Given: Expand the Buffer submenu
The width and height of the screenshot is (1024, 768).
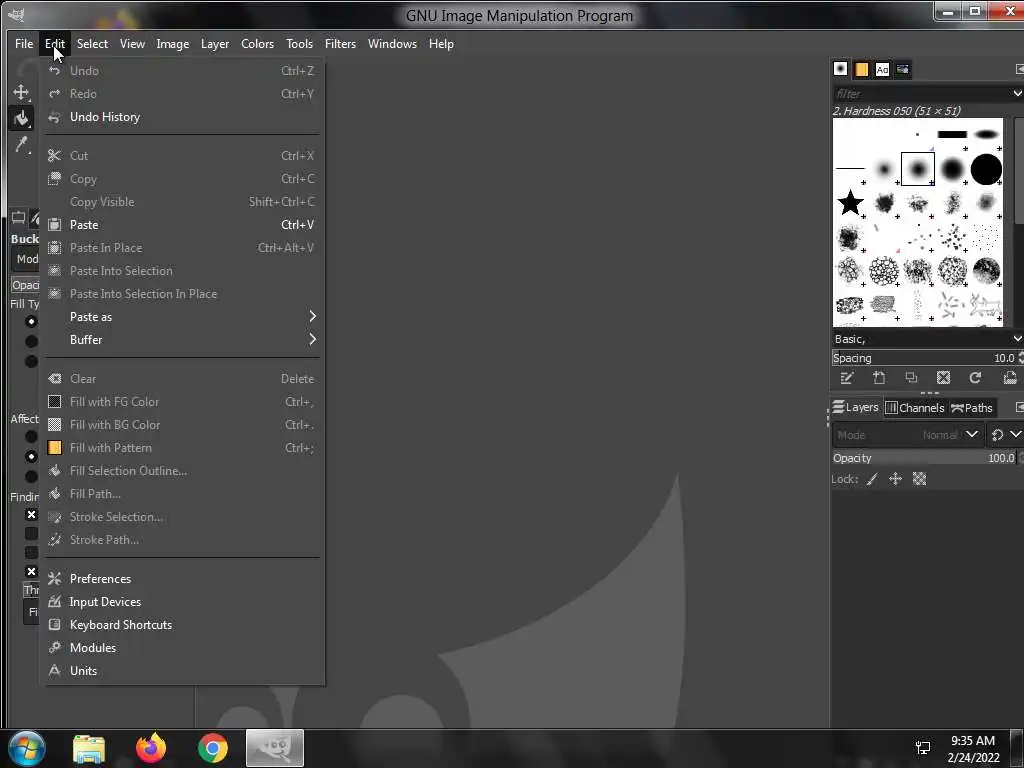Looking at the screenshot, I should (182, 340).
